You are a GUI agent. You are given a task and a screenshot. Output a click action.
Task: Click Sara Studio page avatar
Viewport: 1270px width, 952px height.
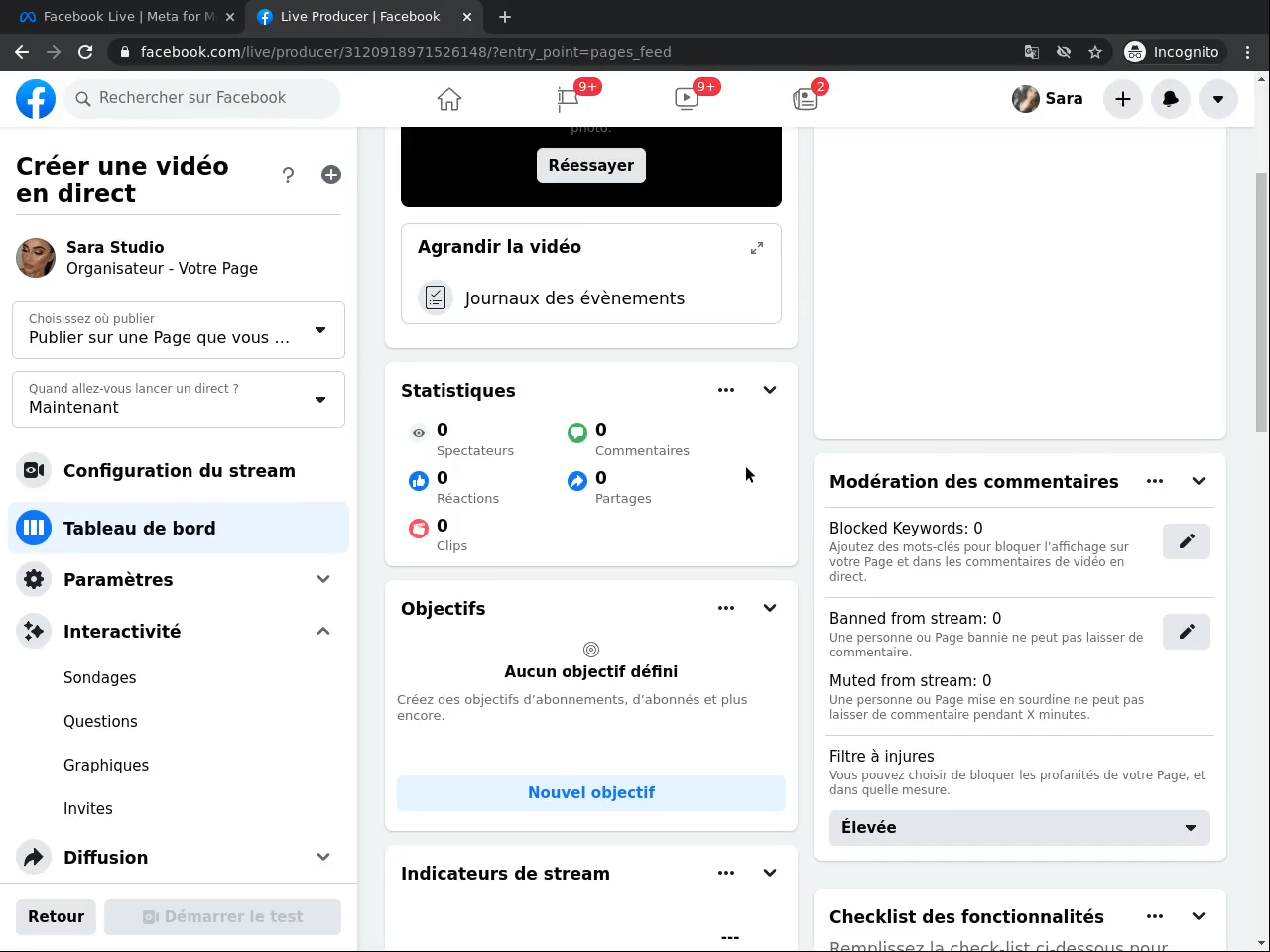pos(36,258)
